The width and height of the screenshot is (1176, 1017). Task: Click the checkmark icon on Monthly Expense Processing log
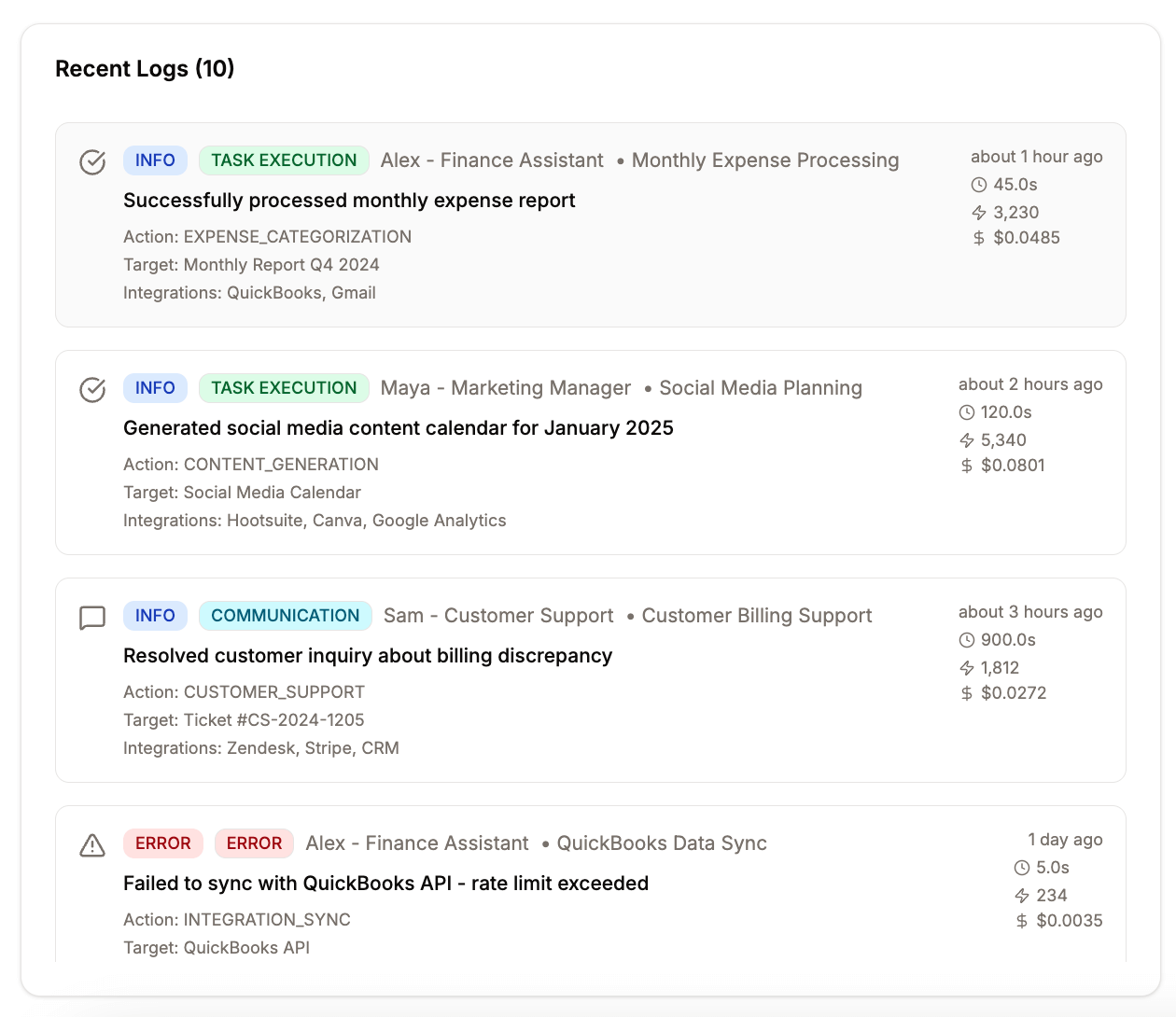coord(92,161)
